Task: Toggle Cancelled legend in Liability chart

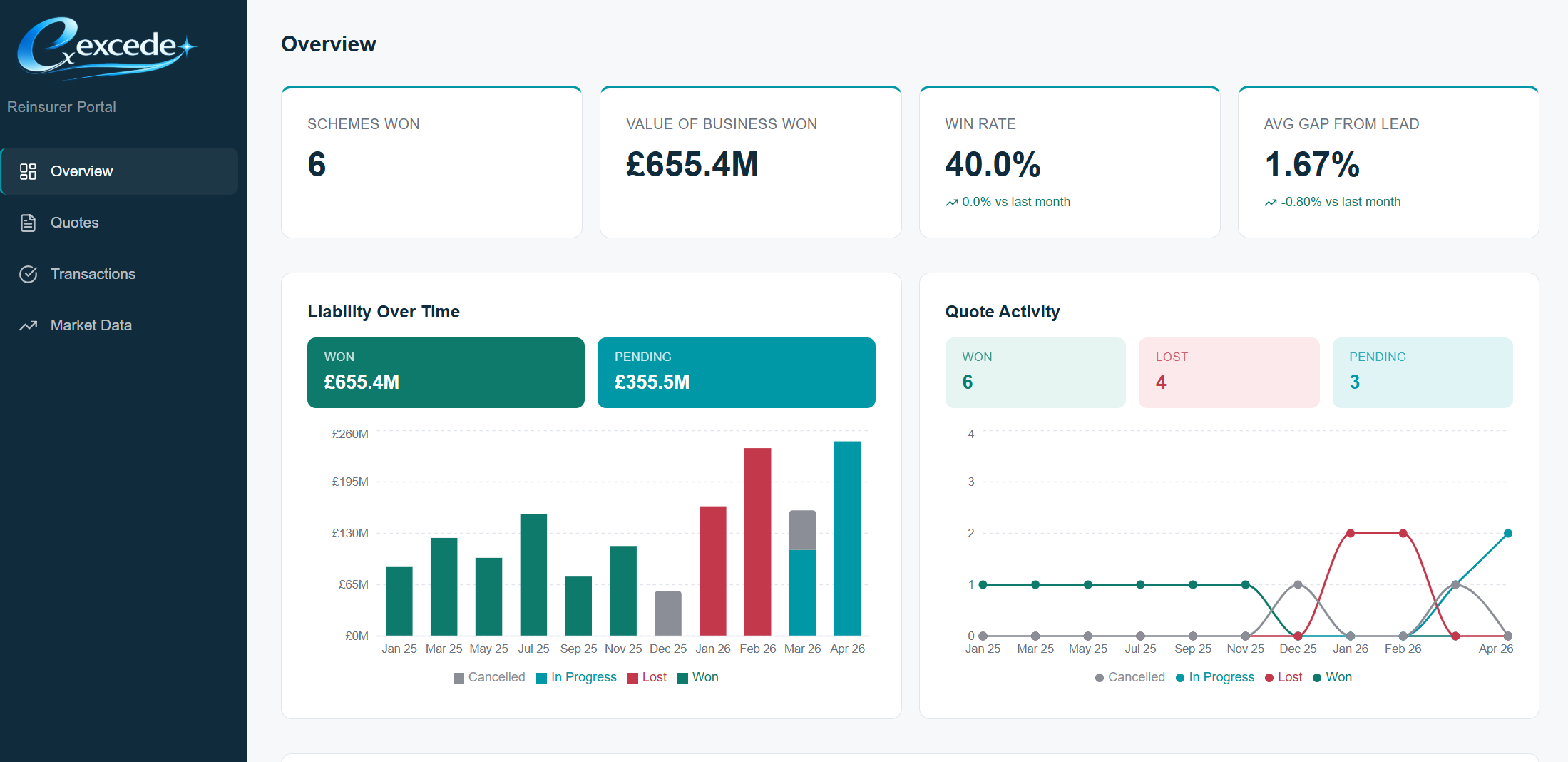Action: coord(489,677)
